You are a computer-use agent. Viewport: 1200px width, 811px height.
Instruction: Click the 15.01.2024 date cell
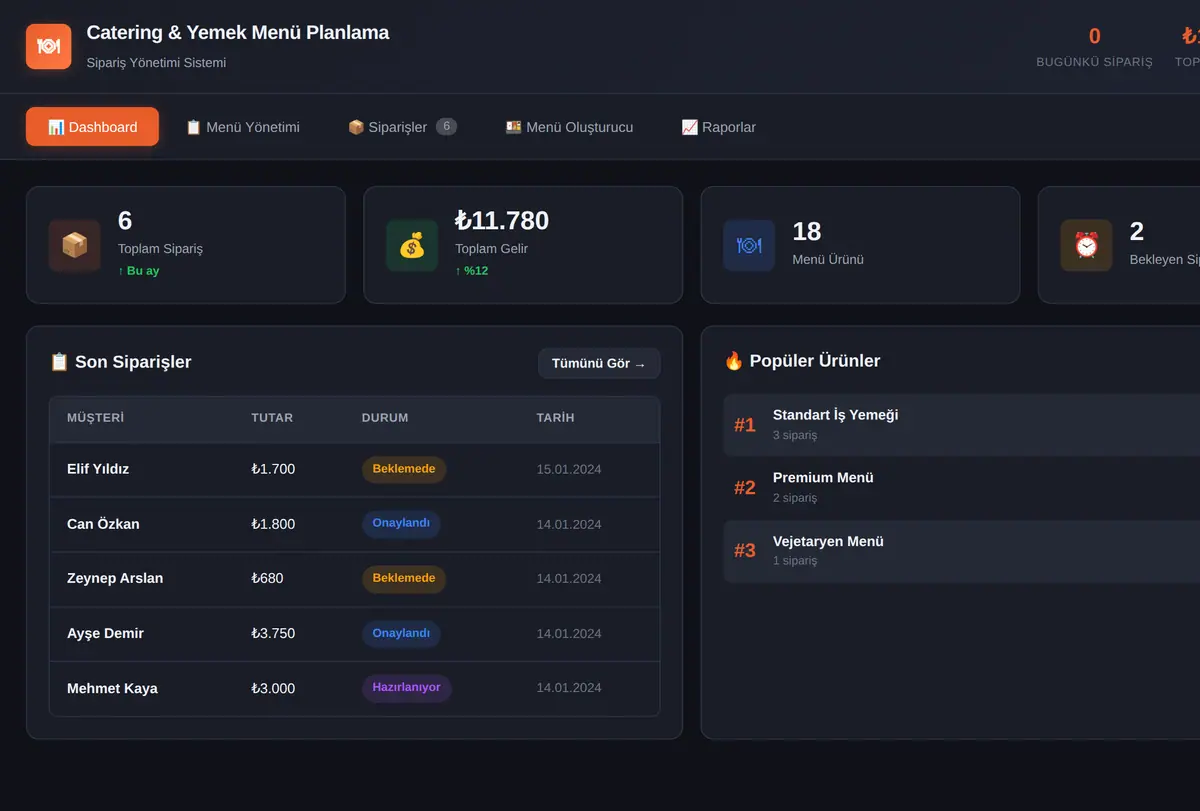click(569, 469)
